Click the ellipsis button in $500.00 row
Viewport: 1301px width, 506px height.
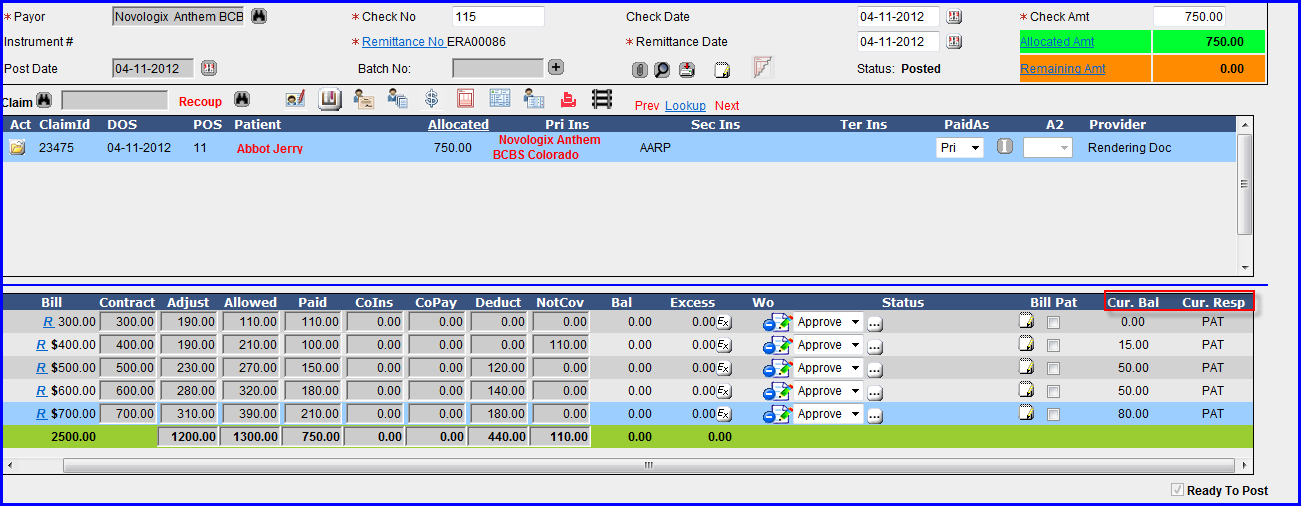[875, 369]
